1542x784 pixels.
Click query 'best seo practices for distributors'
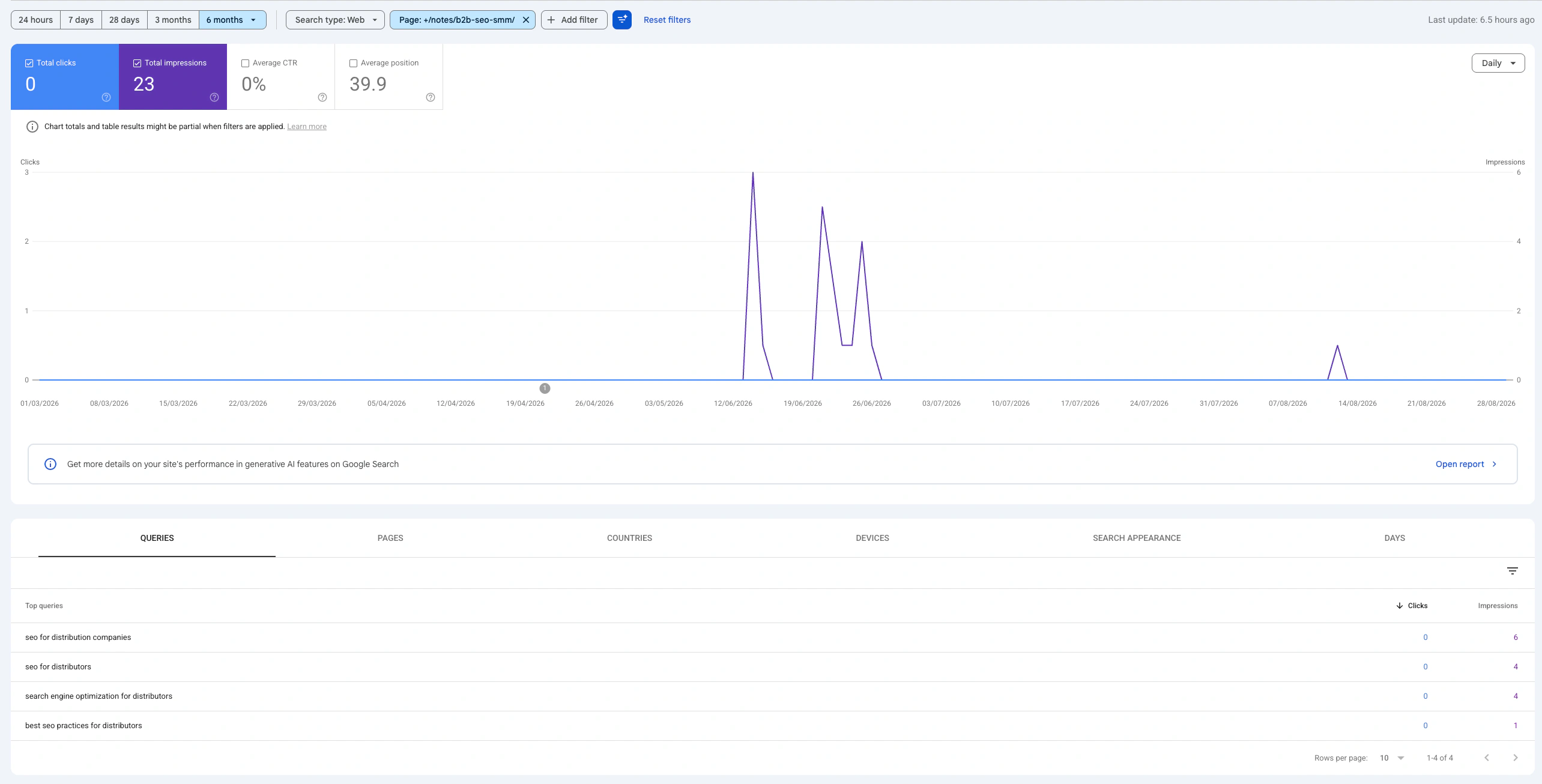pos(83,726)
